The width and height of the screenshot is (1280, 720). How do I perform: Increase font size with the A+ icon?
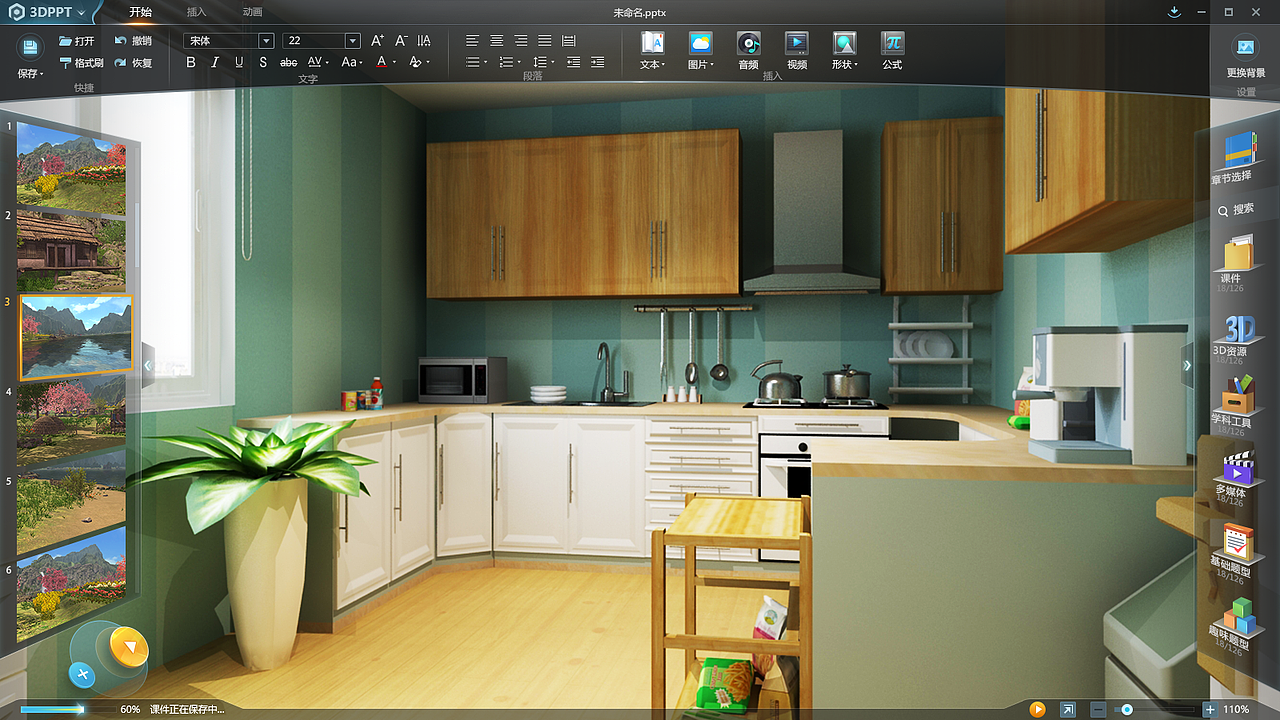377,41
